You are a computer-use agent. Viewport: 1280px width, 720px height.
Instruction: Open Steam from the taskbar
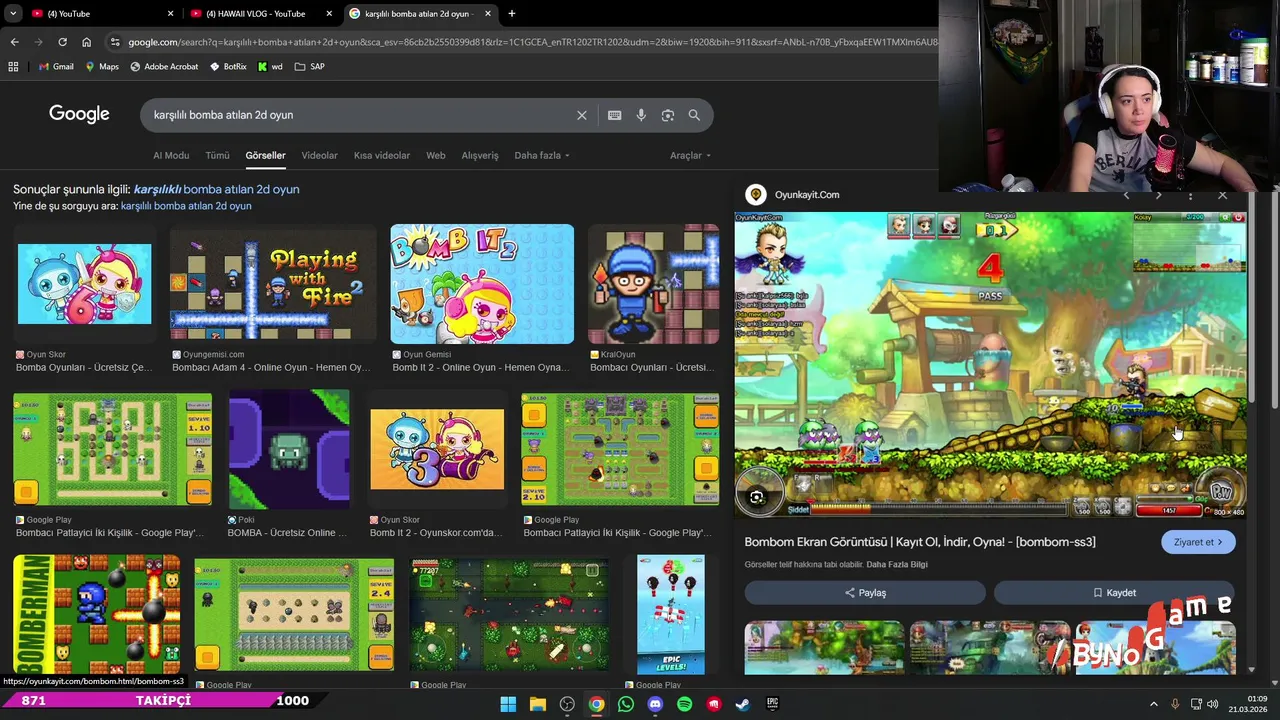coord(742,704)
